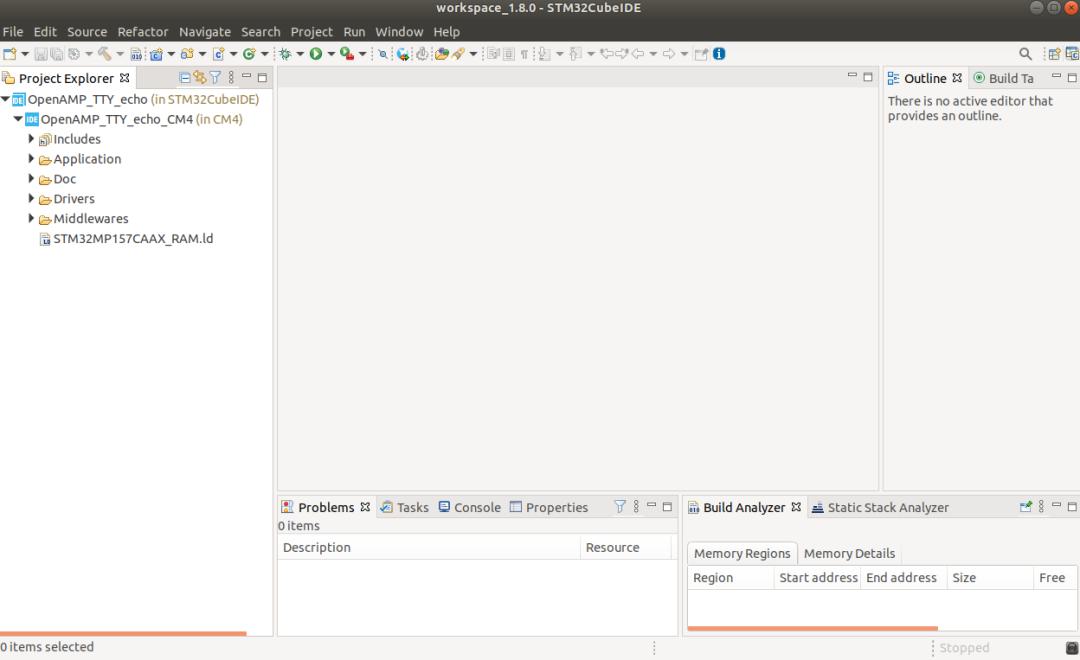This screenshot has width=1080, height=660.
Task: Expand the Middlewares folder
Action: pyautogui.click(x=31, y=218)
